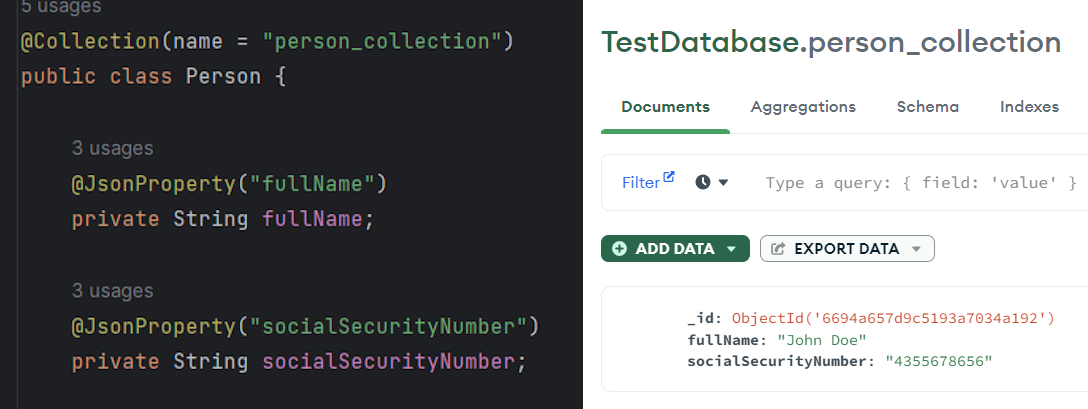Click the ObjectId value in the document
Viewport: 1088px width, 409px height.
[894, 318]
